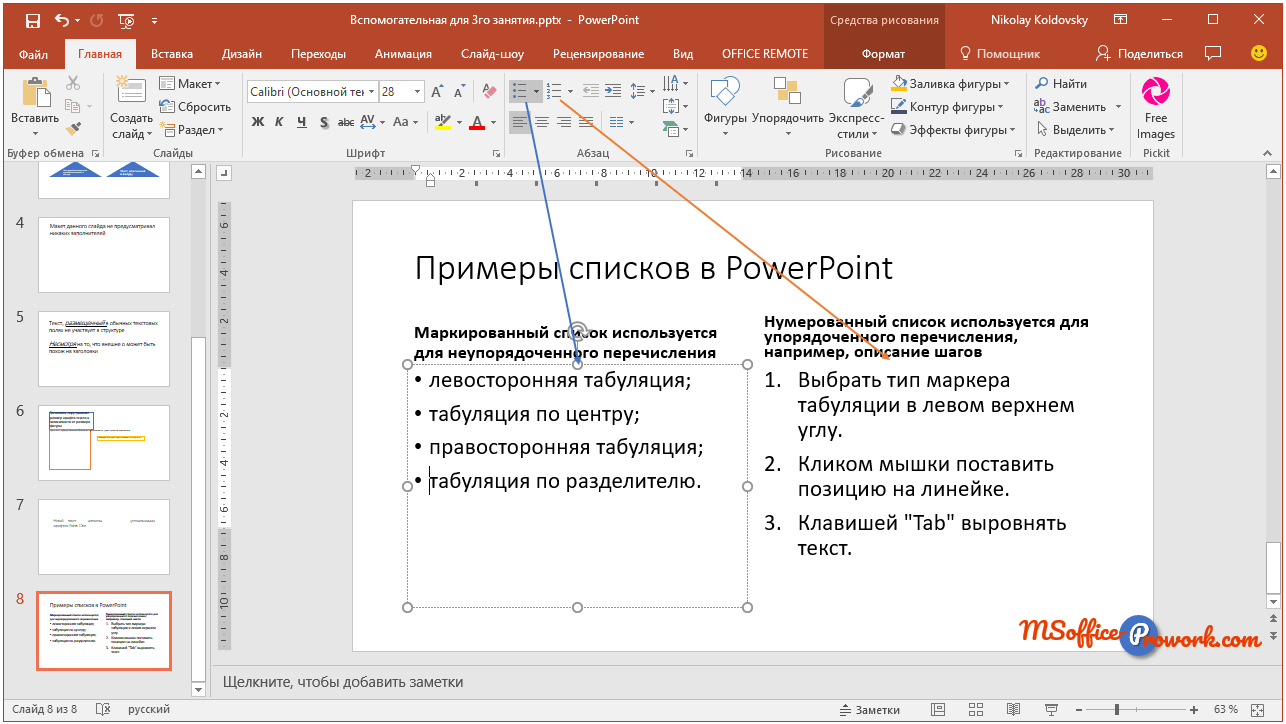Click the numbered list icon
1286x724 pixels.
coord(555,91)
